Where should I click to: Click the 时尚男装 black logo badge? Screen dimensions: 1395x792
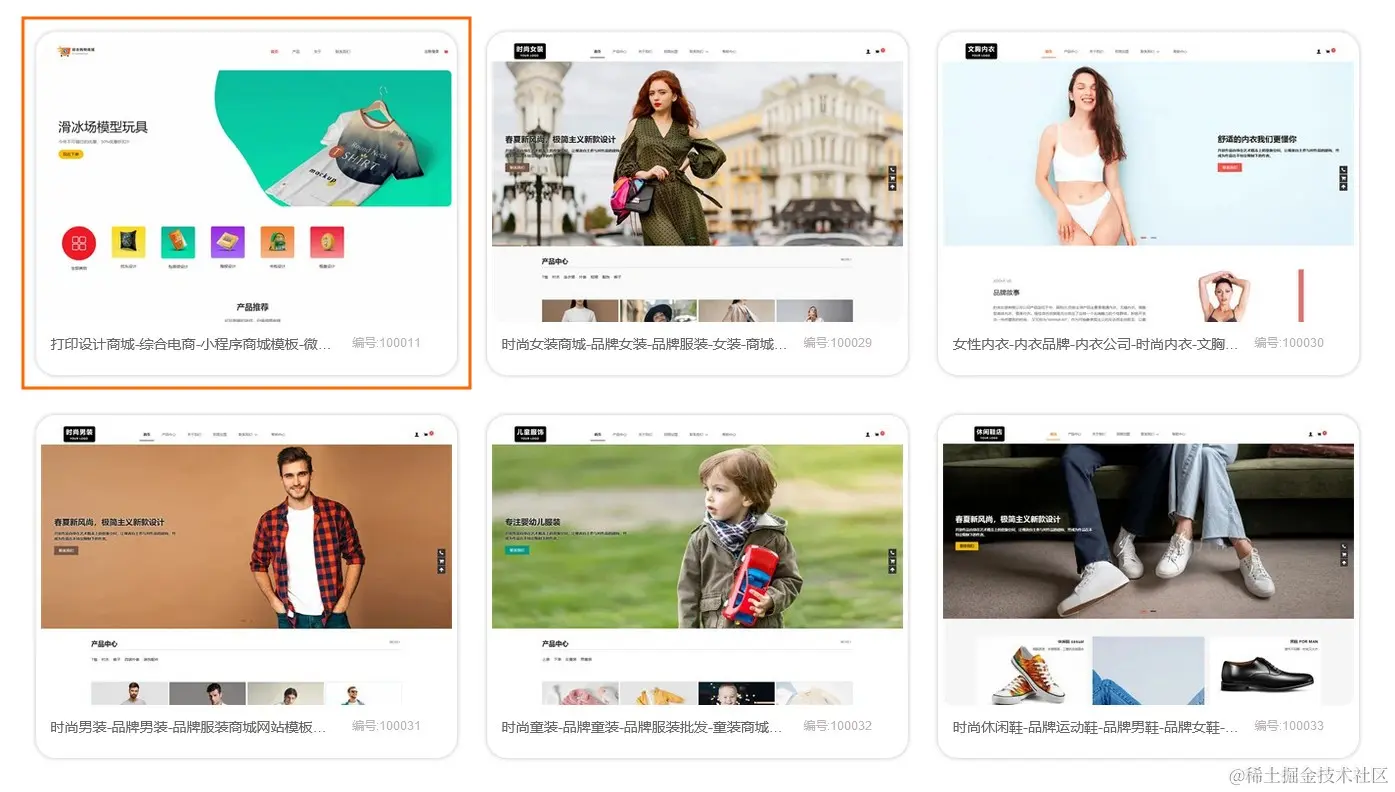pyautogui.click(x=79, y=434)
